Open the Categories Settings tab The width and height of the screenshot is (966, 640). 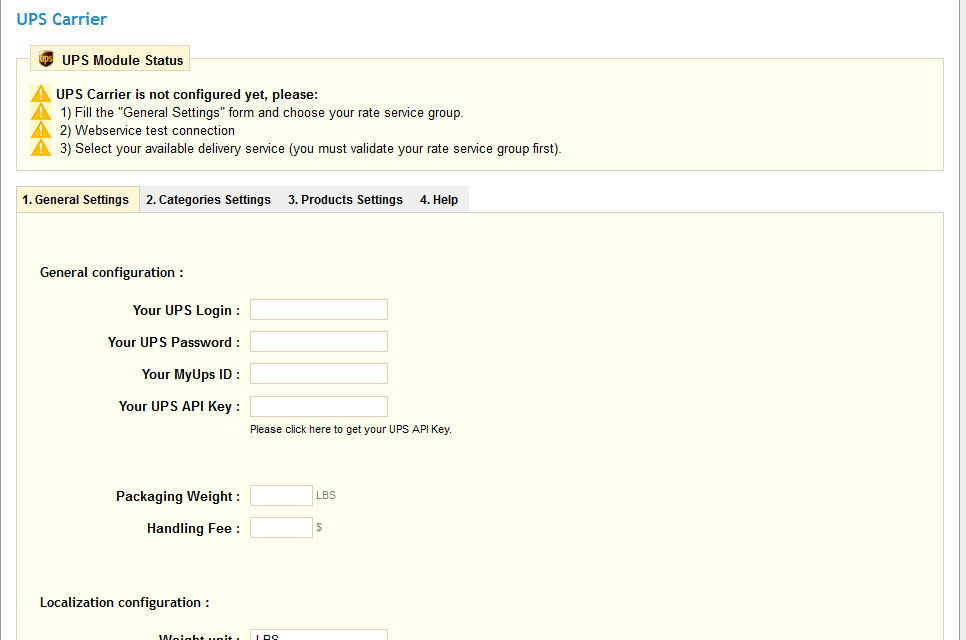[208, 200]
